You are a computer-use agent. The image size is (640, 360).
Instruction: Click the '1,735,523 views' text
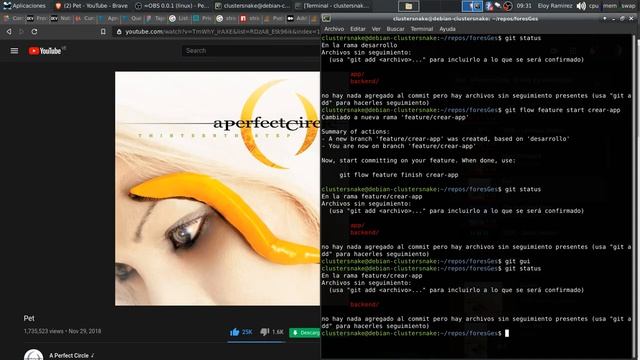coord(43,331)
